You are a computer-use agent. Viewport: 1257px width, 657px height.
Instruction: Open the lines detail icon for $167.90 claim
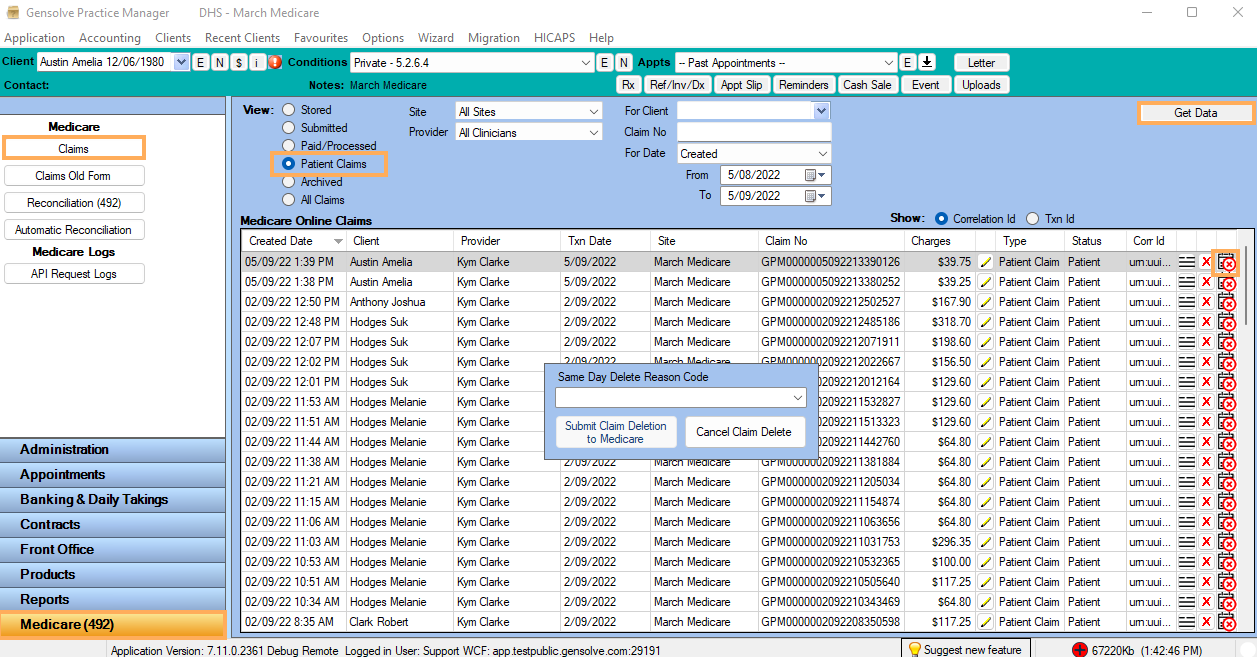tap(1187, 302)
